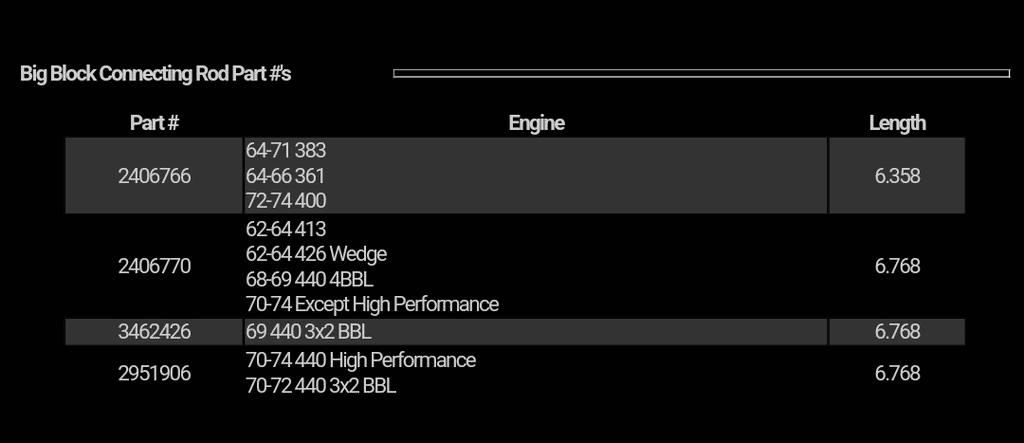Click the 72-74 400 engine entry
Screen dimensions: 1024x443
[286, 201]
